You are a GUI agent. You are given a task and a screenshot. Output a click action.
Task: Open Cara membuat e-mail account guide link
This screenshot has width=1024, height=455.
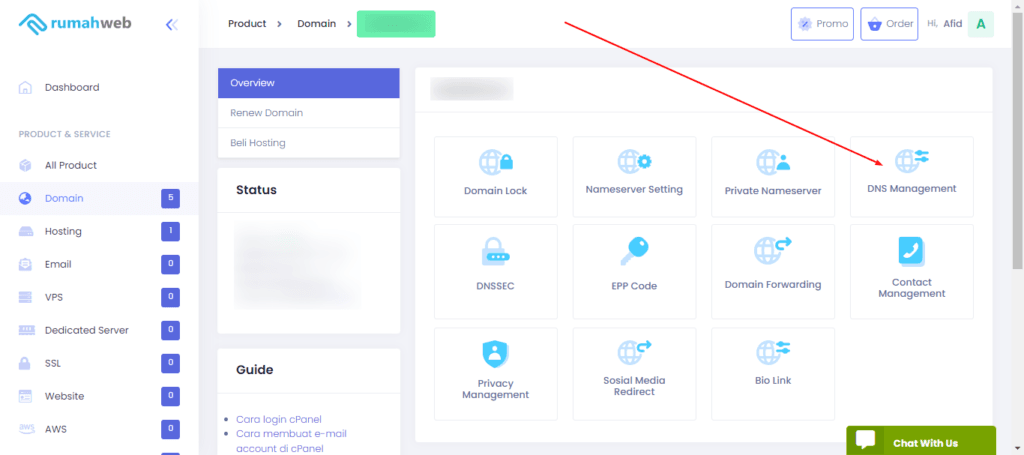(x=291, y=441)
